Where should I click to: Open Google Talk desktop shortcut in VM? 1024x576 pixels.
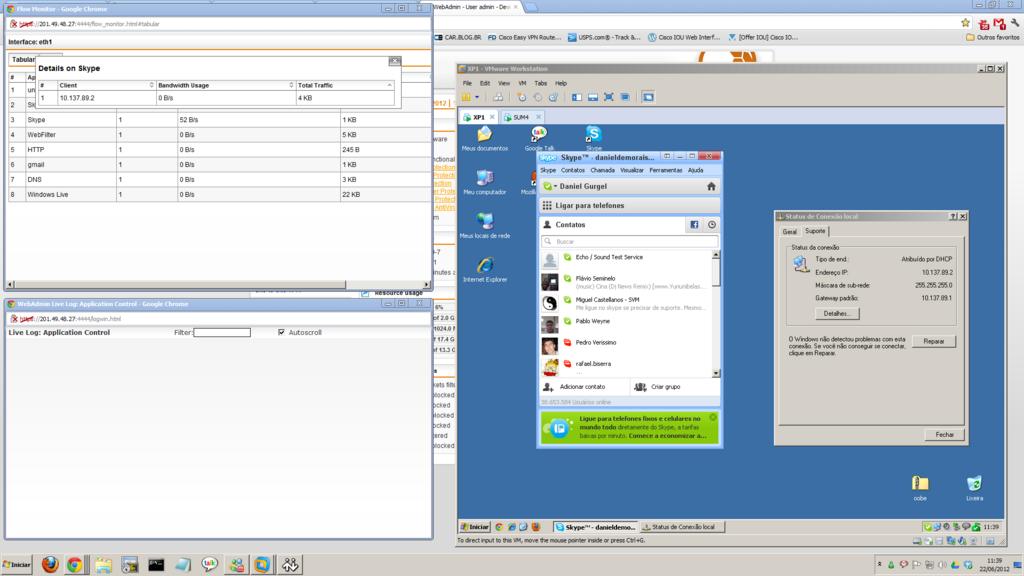click(539, 138)
